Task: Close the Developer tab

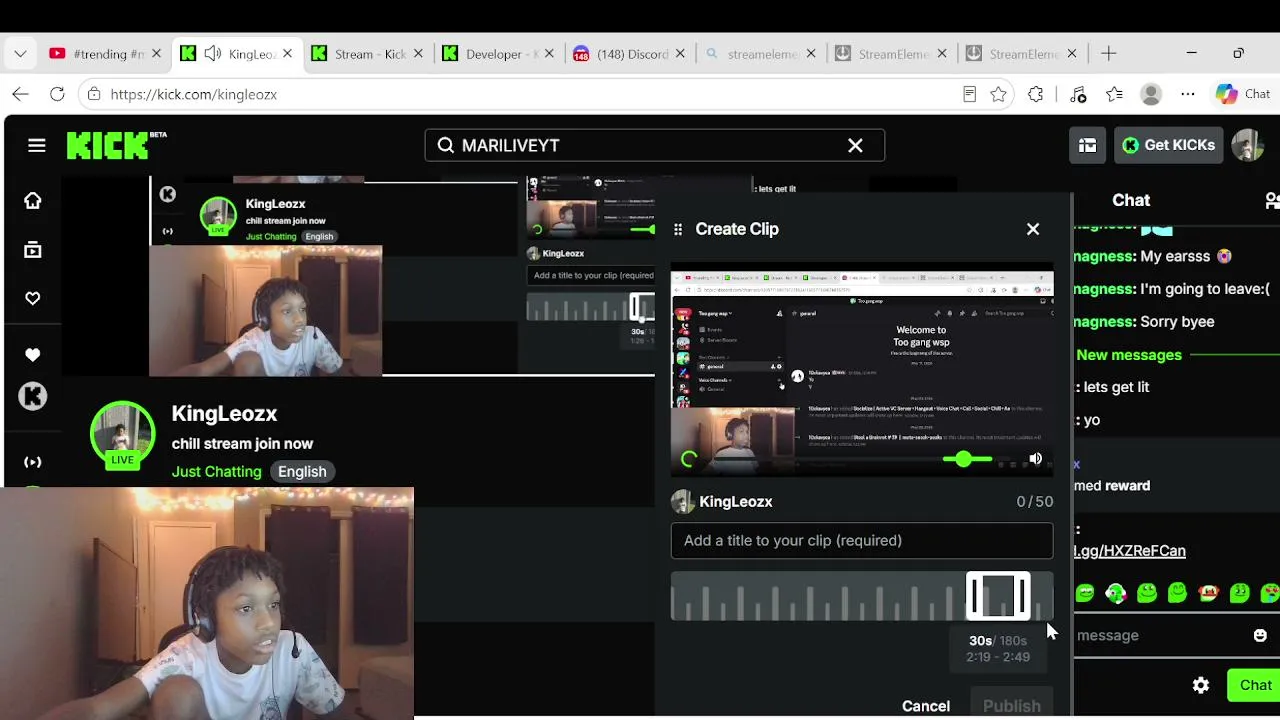Action: (x=549, y=54)
